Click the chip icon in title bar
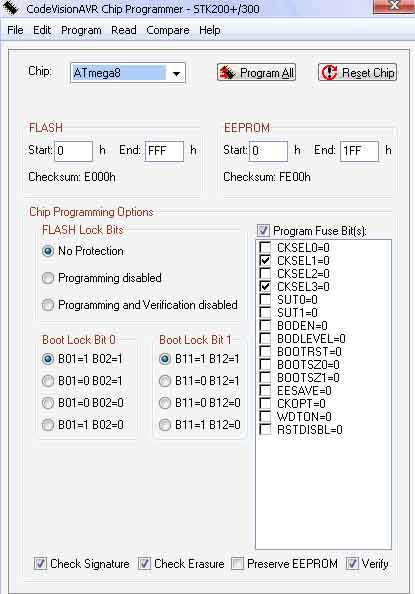This screenshot has width=415, height=594. [11, 7]
